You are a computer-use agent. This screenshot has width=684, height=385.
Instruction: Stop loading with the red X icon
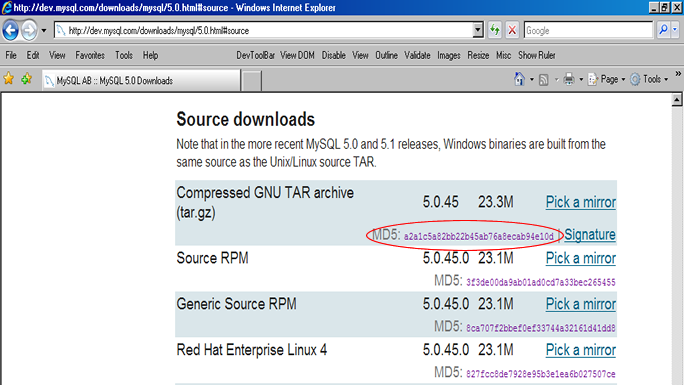click(x=512, y=30)
